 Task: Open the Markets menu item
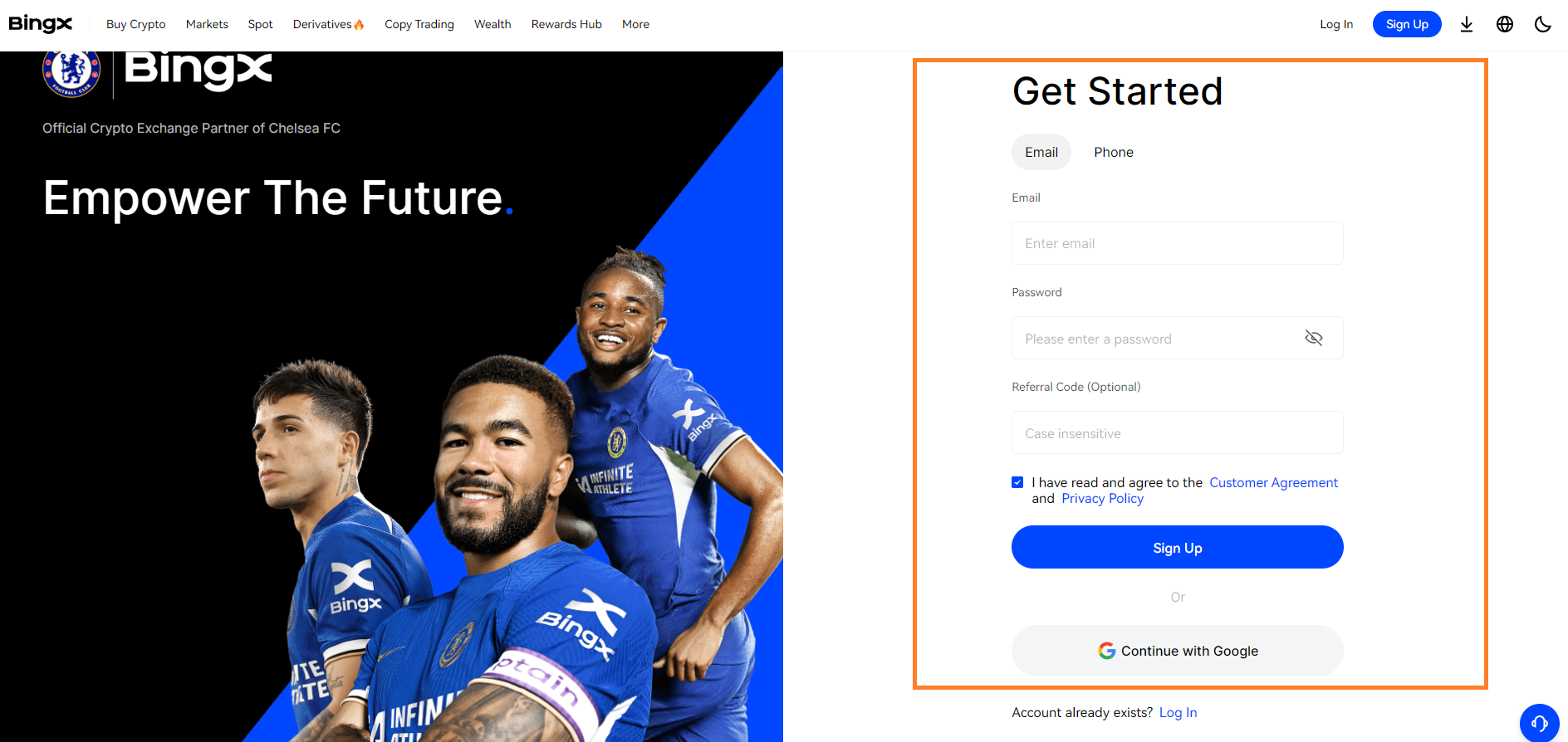(207, 24)
